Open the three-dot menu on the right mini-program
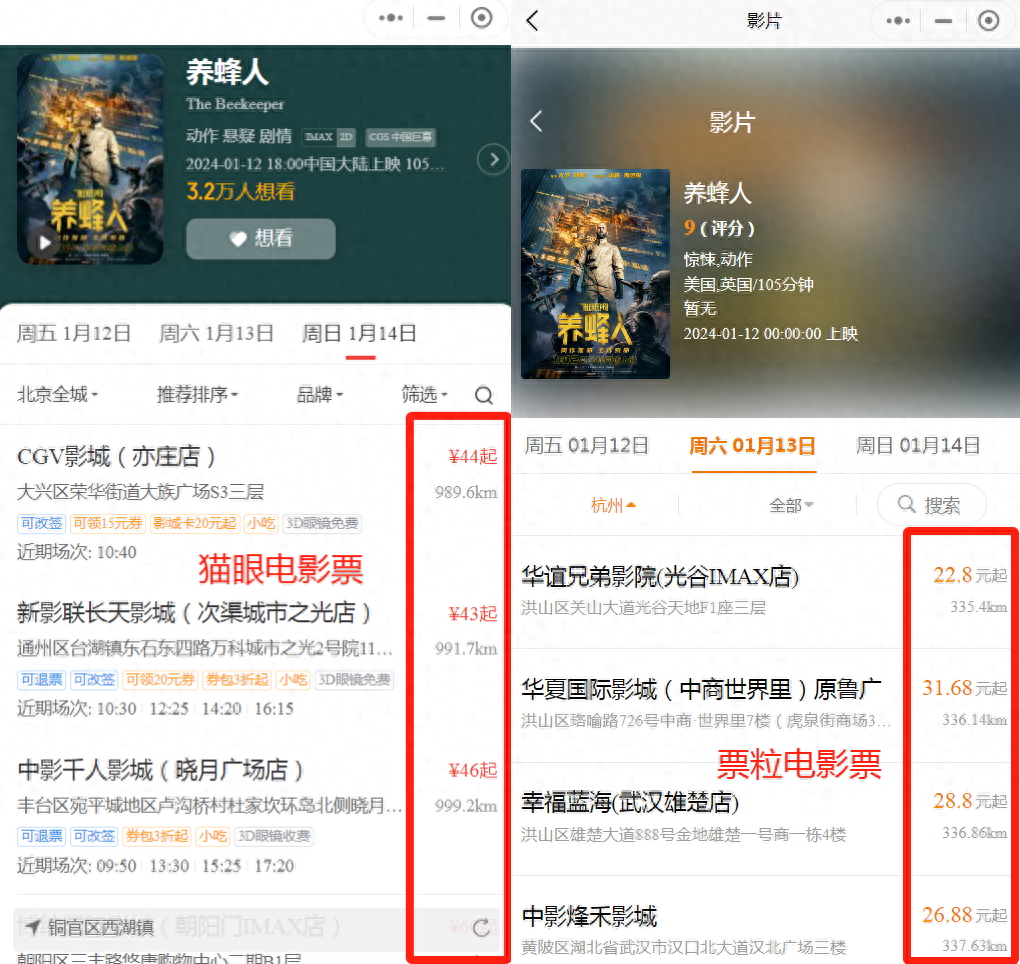Viewport: 1020px width, 964px height. click(x=898, y=20)
